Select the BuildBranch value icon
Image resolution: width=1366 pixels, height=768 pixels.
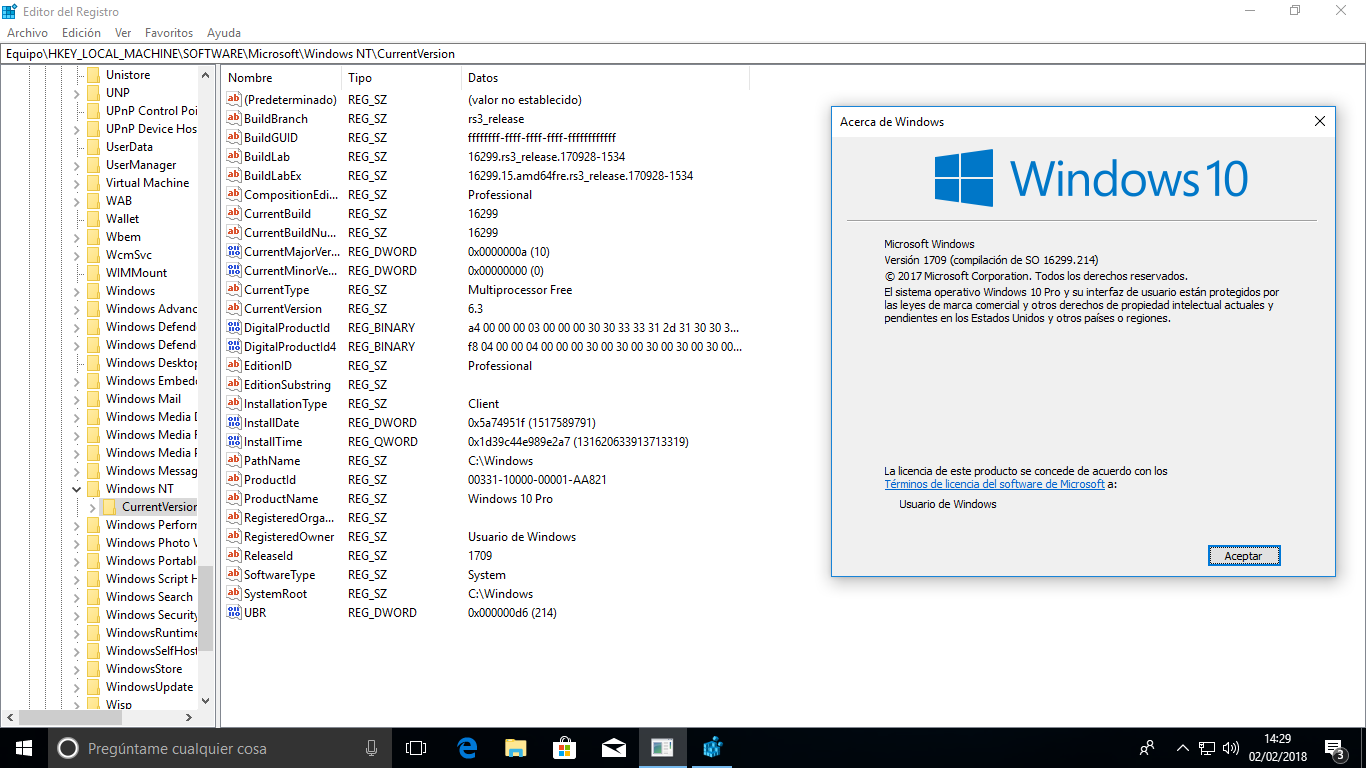[x=234, y=119]
